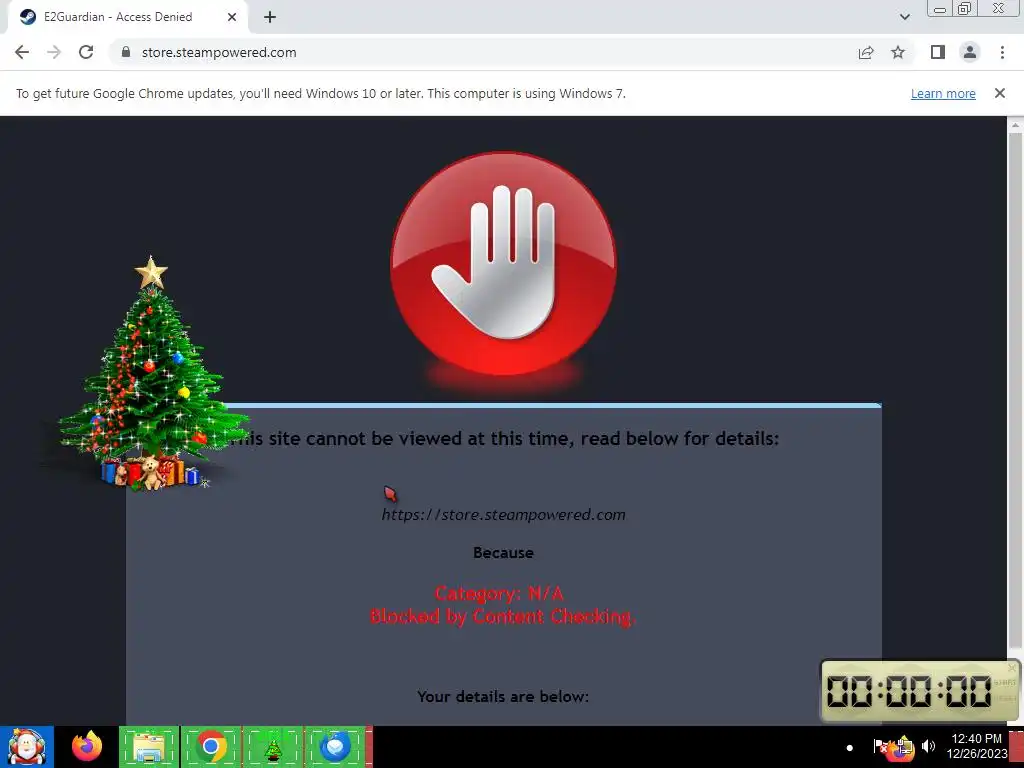View site information padlock icon

[x=126, y=52]
